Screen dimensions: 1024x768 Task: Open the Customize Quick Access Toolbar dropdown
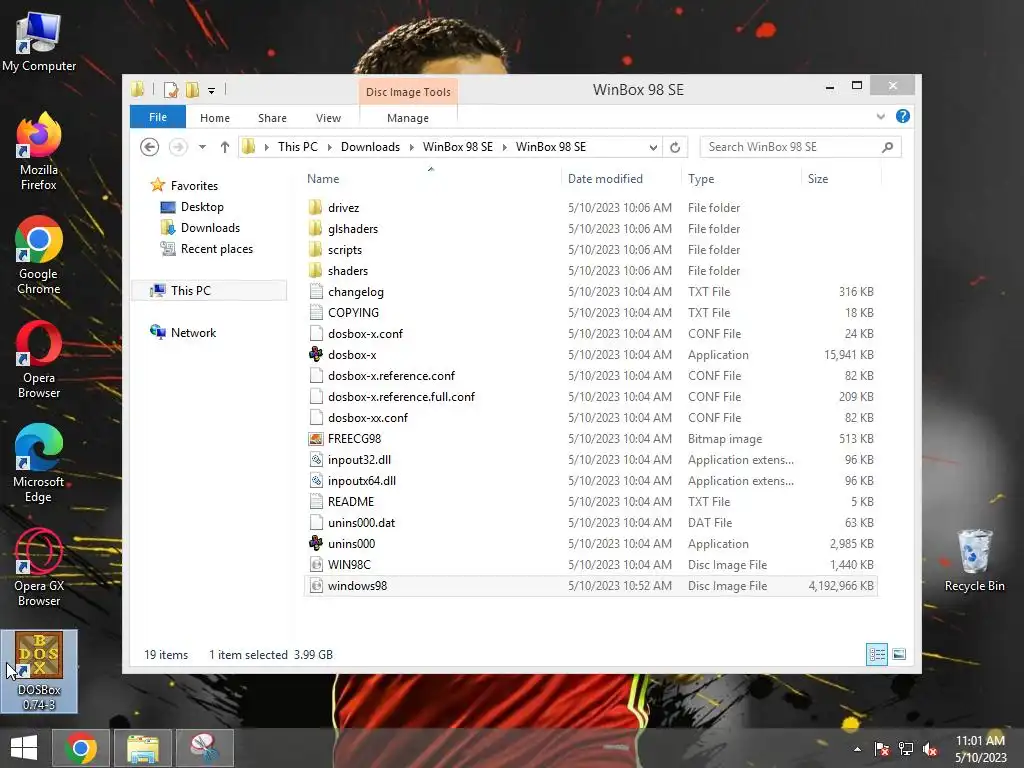click(x=212, y=90)
